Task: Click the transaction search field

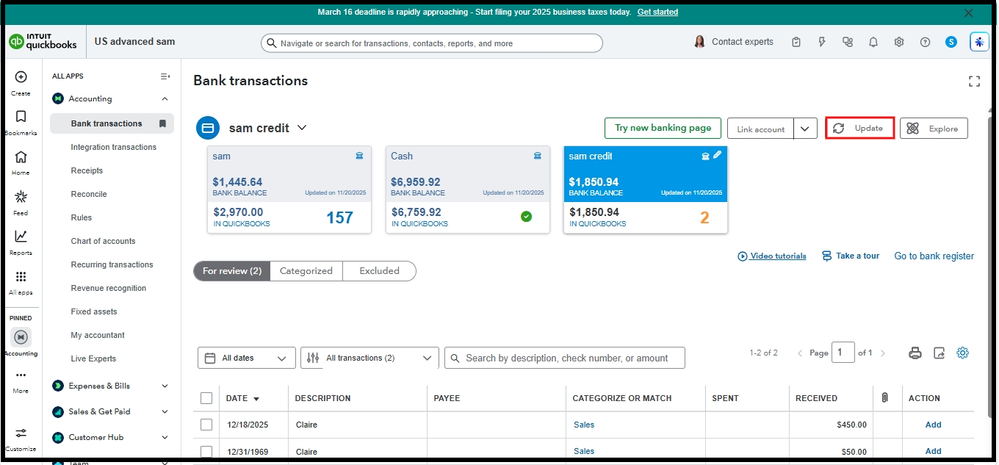Action: [x=566, y=358]
